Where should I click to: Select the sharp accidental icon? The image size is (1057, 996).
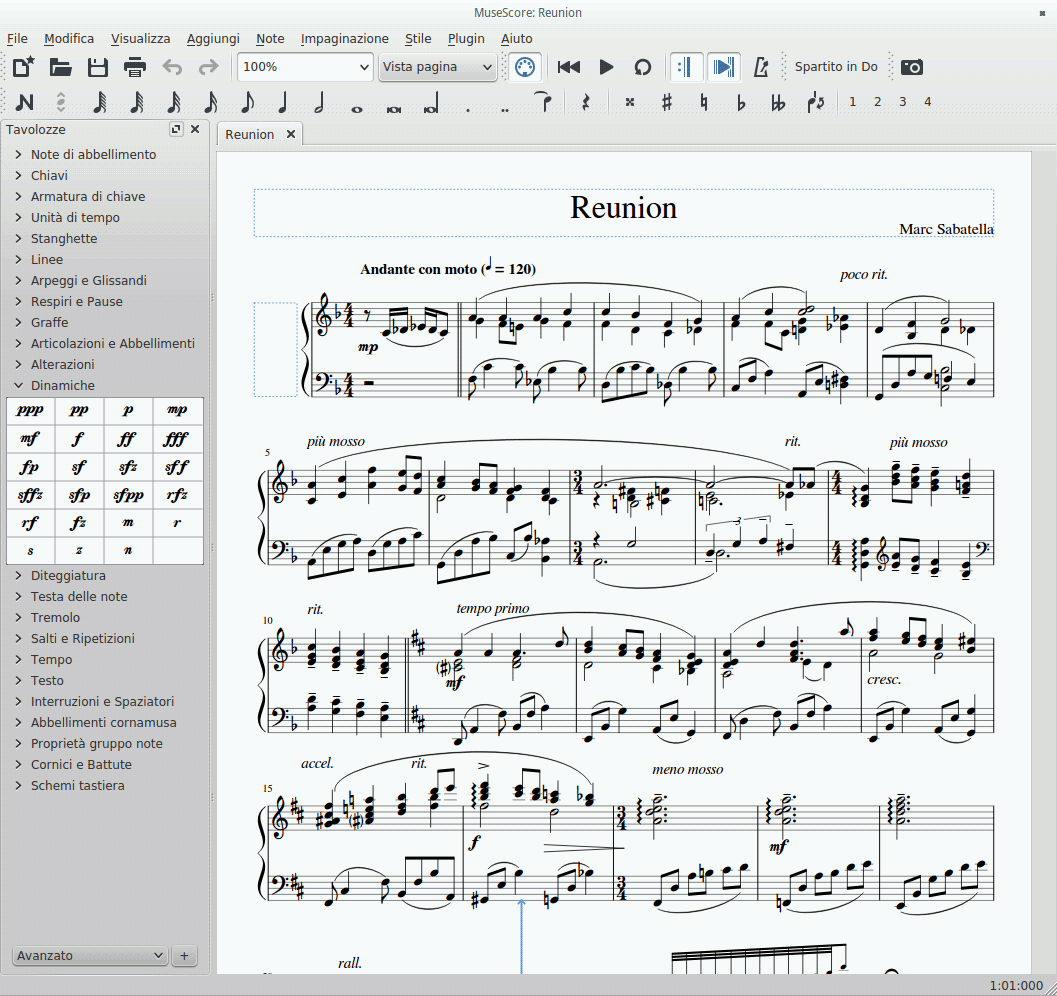point(667,102)
